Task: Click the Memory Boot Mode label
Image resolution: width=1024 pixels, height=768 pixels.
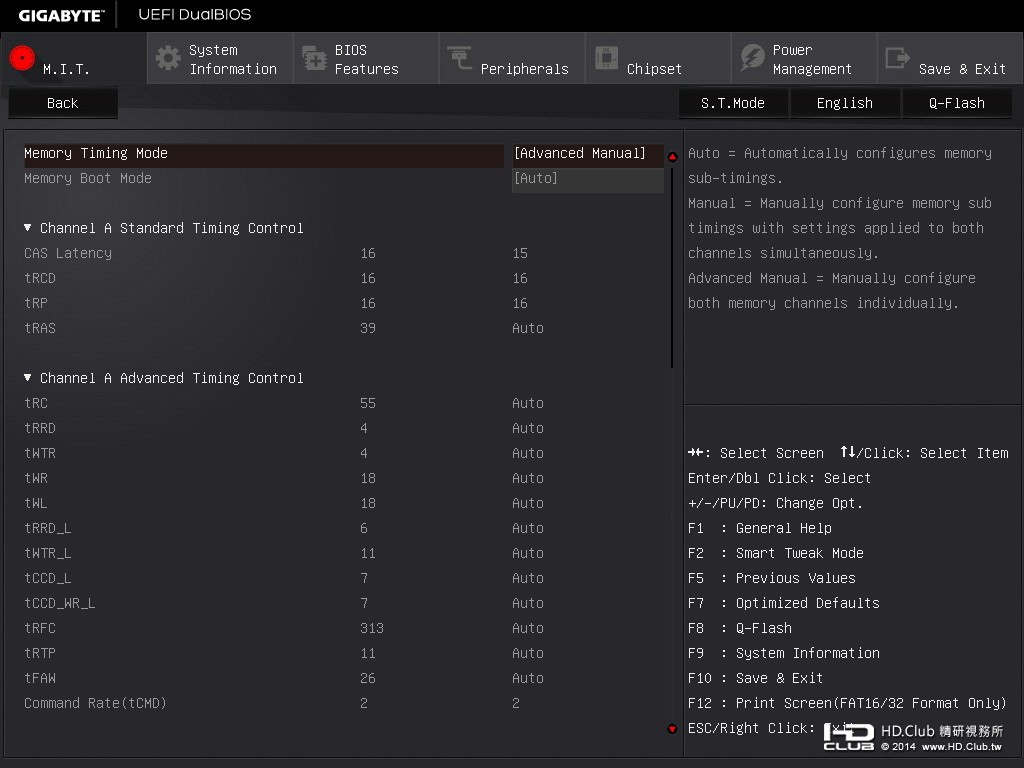Action: coord(88,178)
